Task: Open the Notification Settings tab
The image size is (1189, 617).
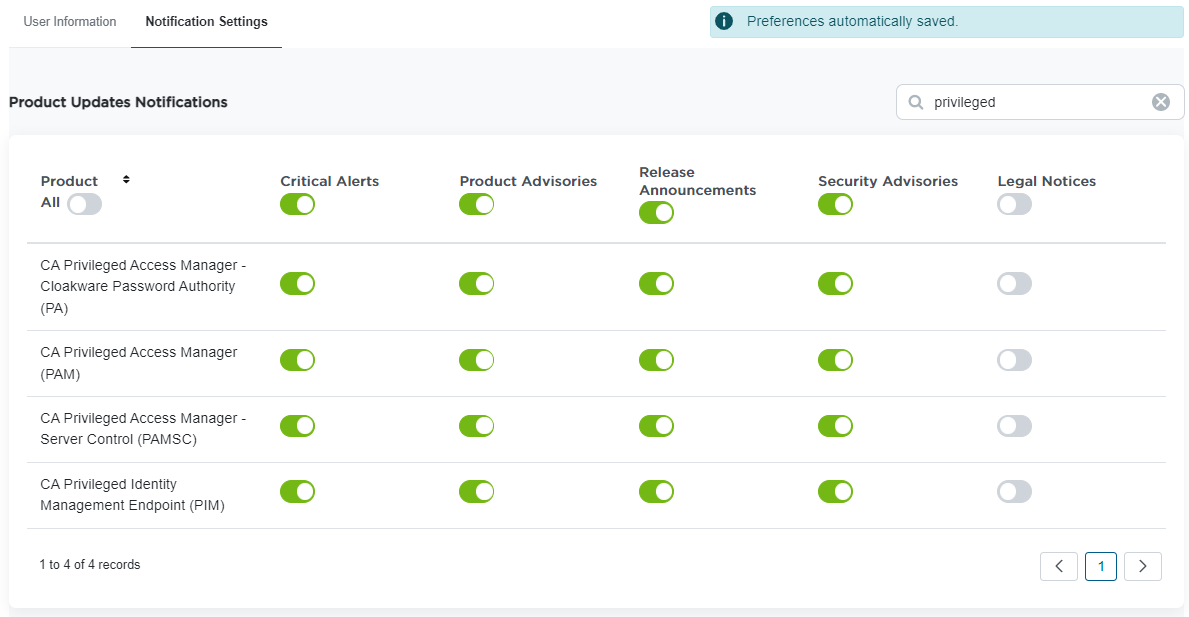Action: point(206,22)
